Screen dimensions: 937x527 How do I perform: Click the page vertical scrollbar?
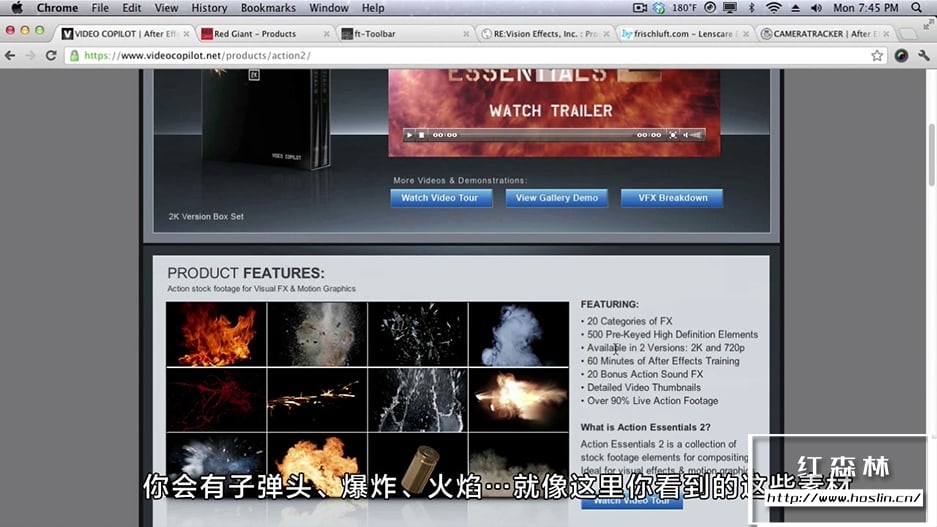click(932, 155)
